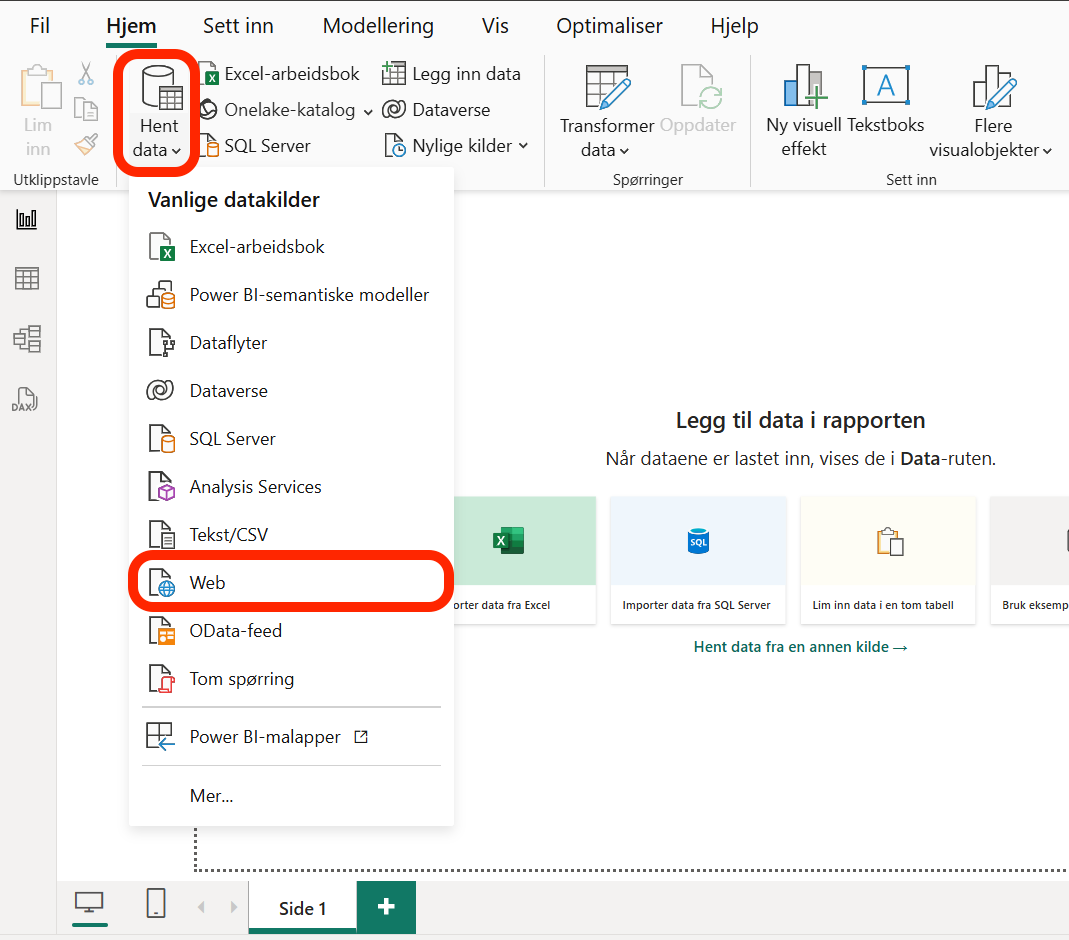Open the Modellering ribbon tab
This screenshot has width=1069, height=940.
(378, 26)
